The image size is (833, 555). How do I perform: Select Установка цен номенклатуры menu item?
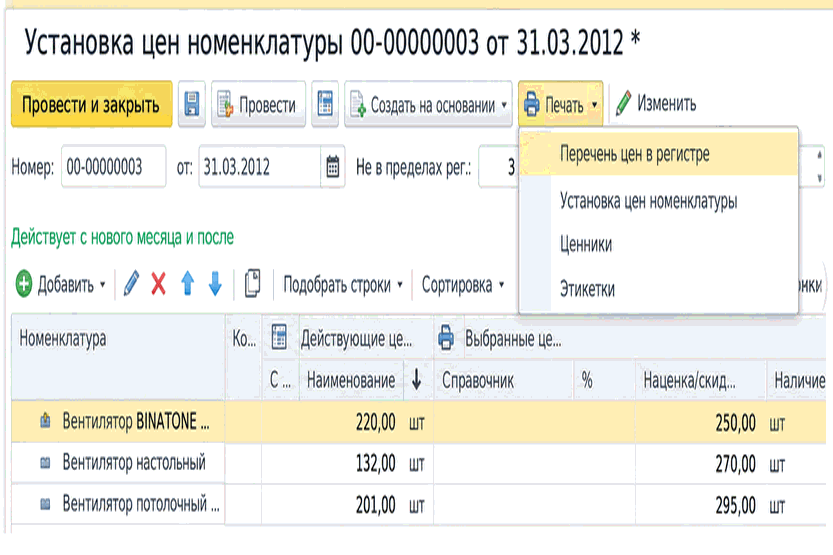pos(659,201)
